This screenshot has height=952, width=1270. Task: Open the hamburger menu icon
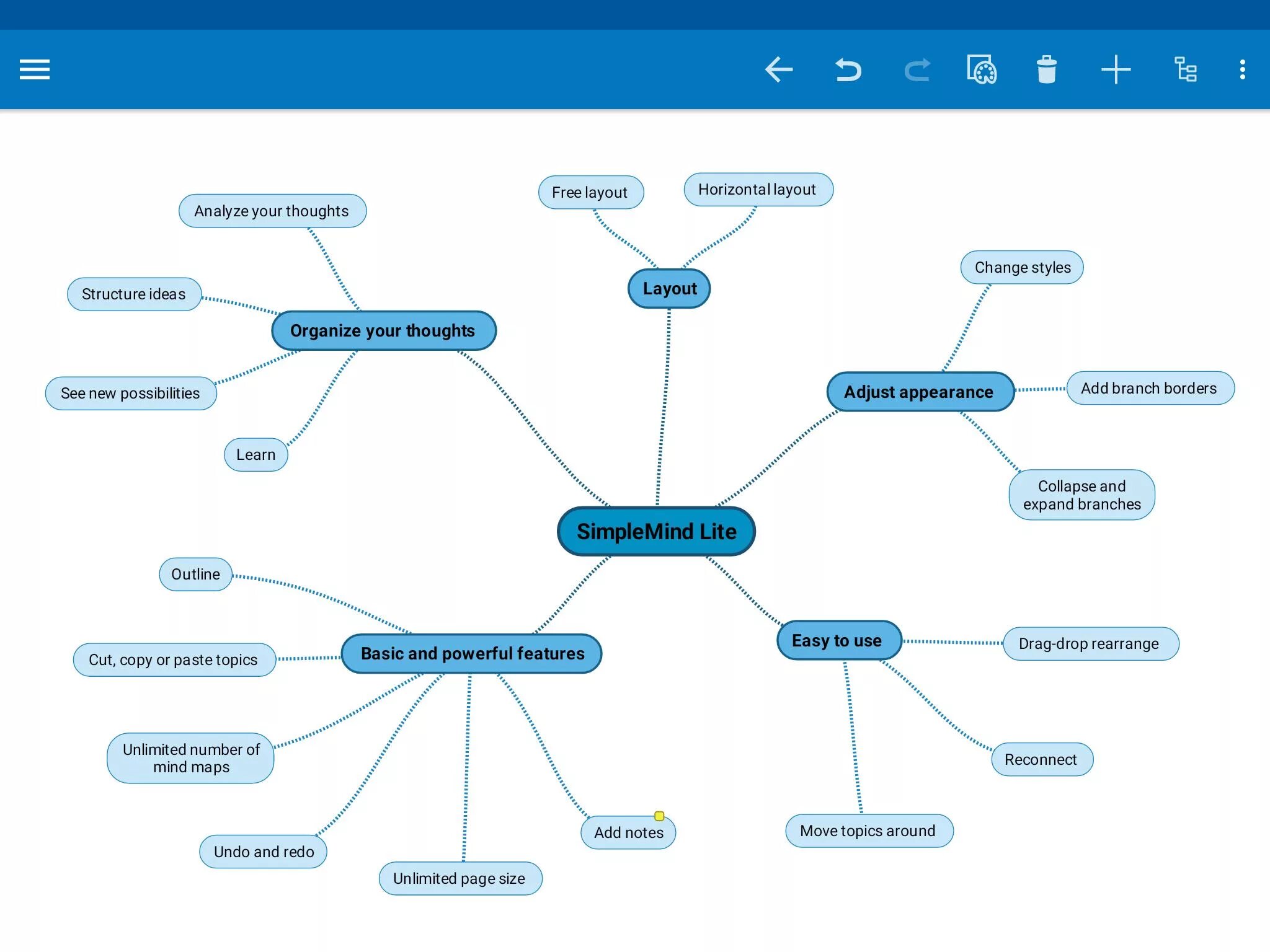tap(35, 68)
